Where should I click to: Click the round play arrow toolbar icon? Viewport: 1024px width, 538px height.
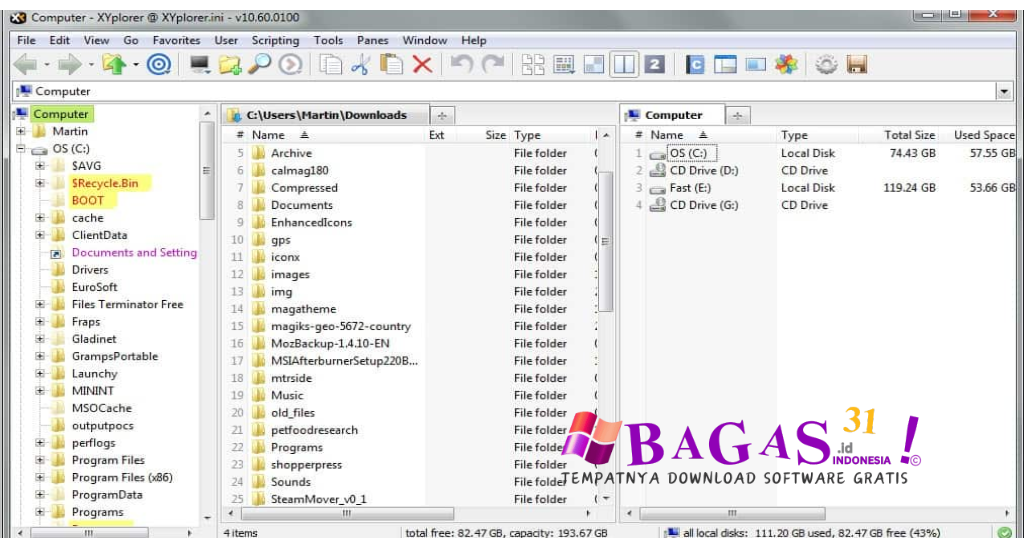click(291, 65)
